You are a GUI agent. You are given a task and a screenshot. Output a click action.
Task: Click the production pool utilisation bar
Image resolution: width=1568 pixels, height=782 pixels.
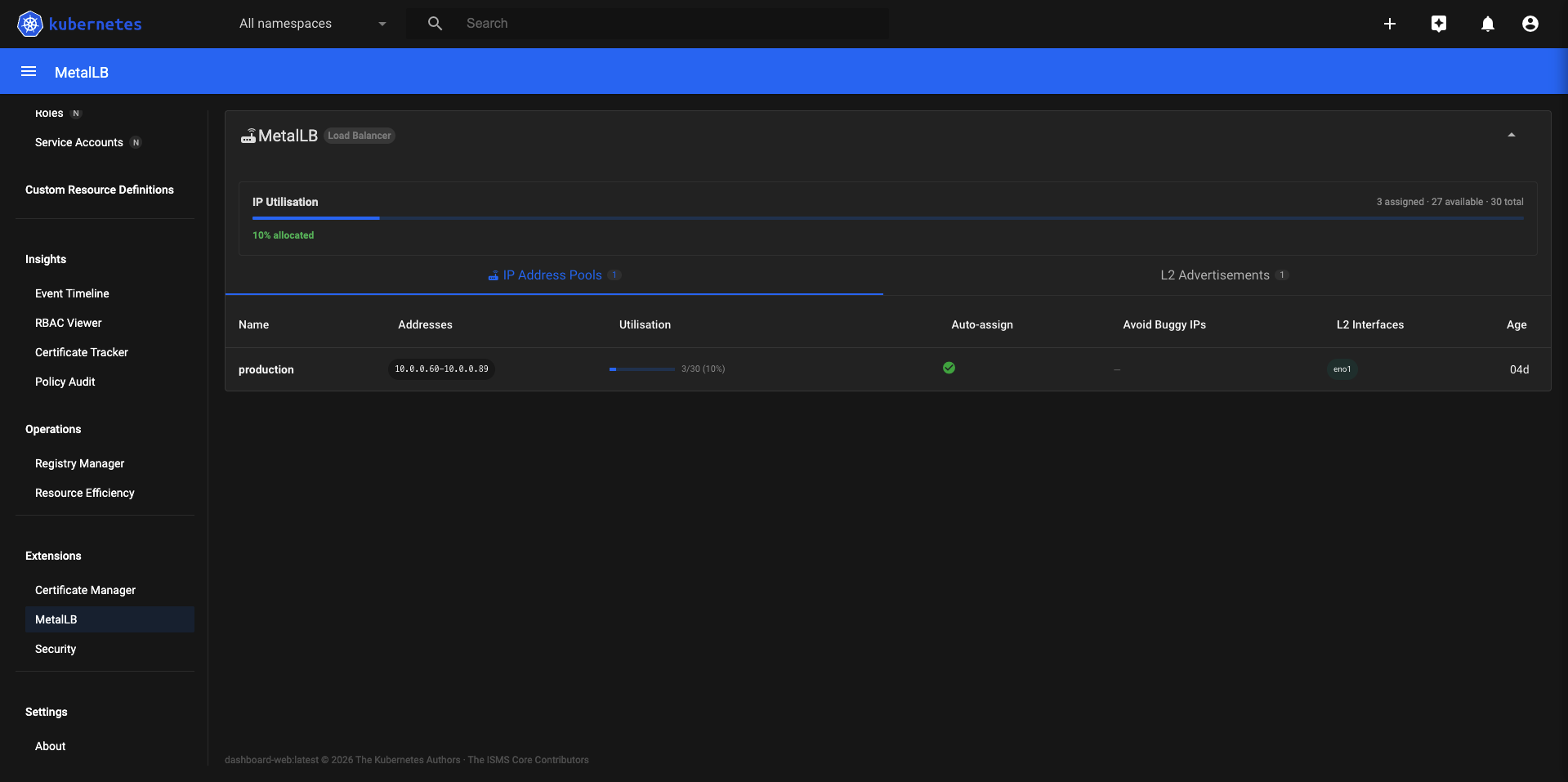(642, 369)
